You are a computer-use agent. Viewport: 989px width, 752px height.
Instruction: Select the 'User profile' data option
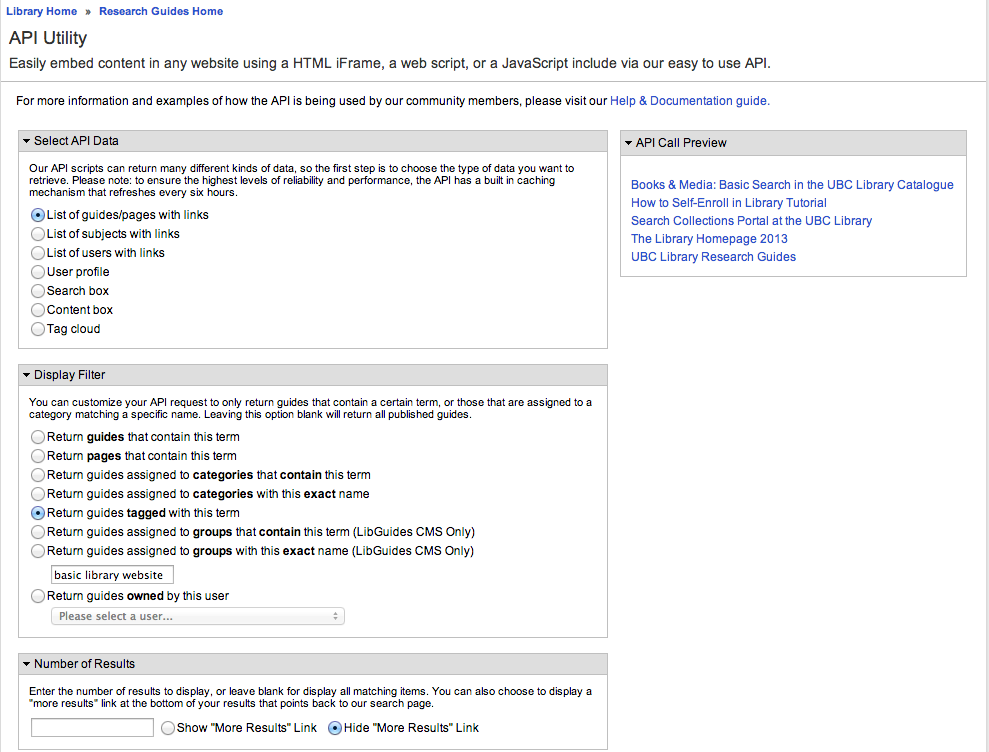click(38, 272)
